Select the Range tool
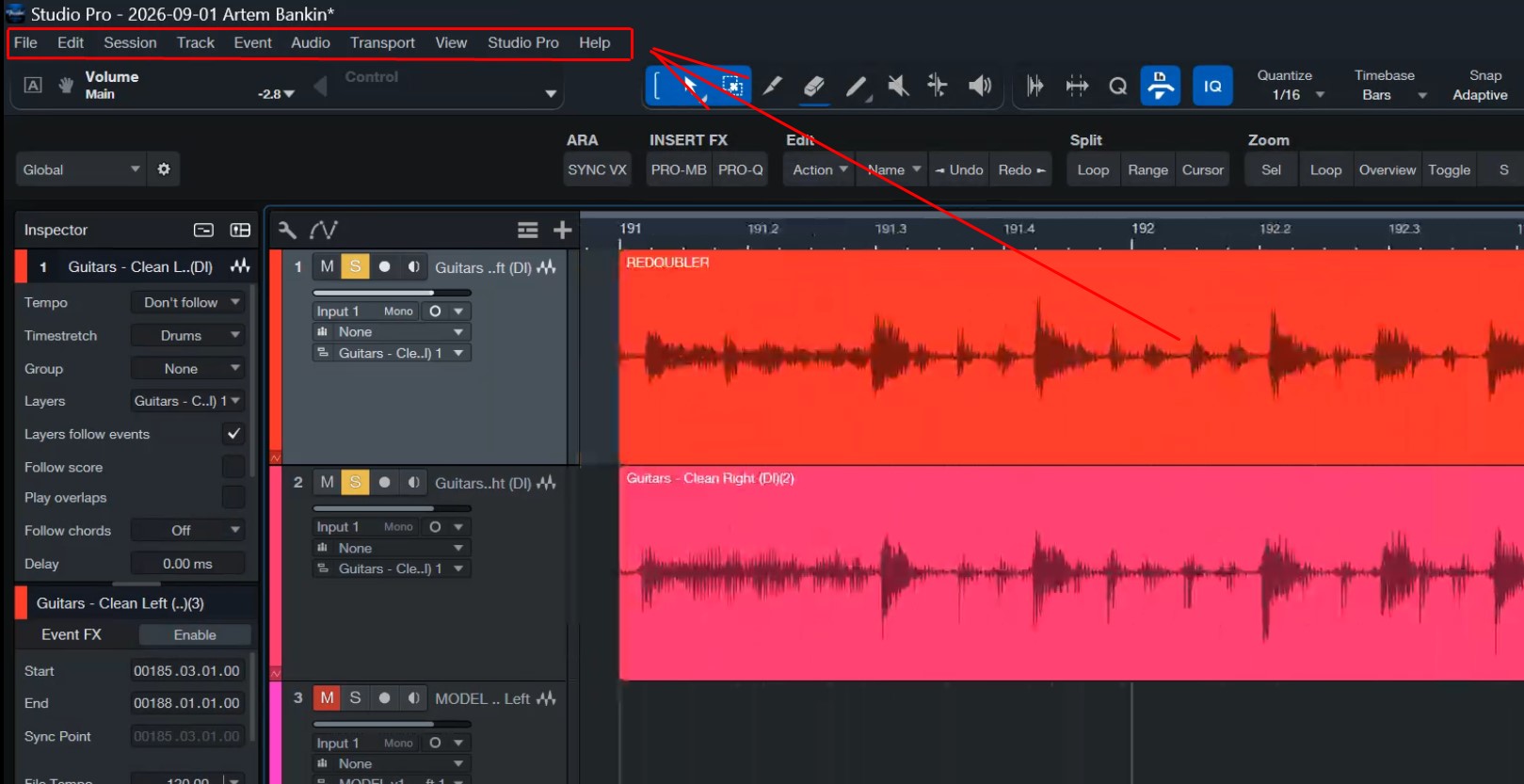 731,86
